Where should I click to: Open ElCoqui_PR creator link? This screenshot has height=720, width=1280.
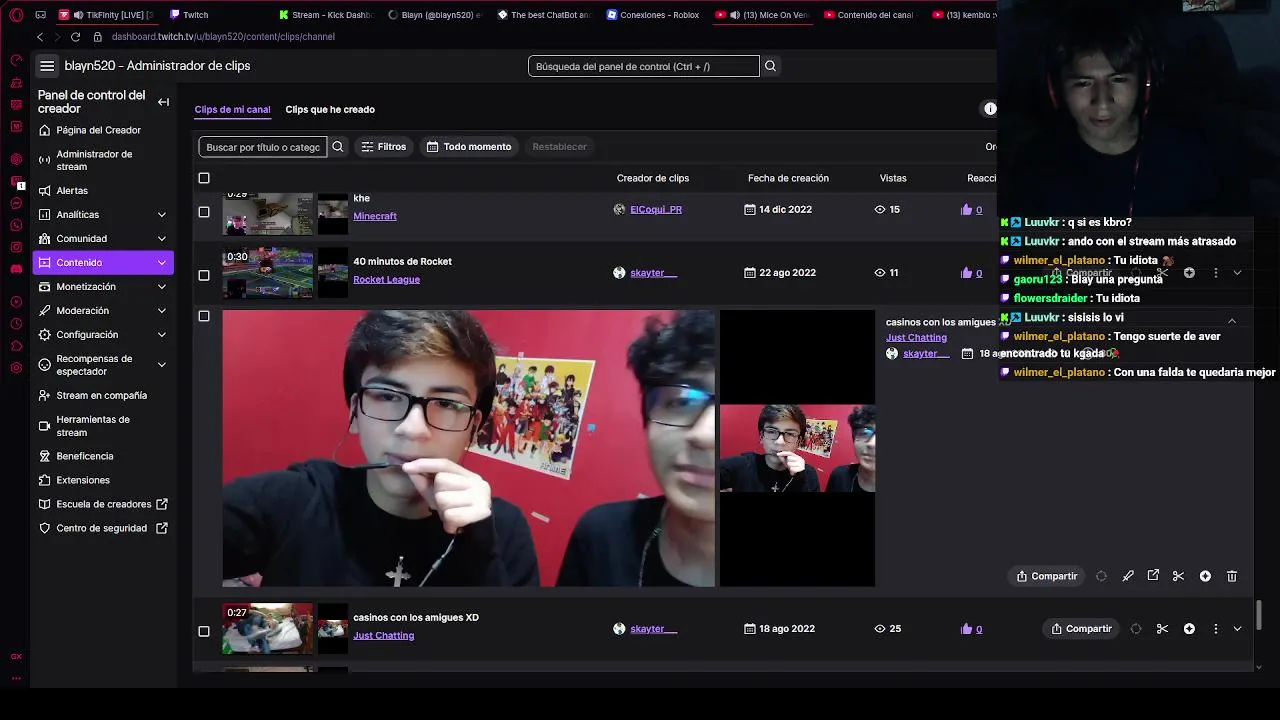coord(656,210)
